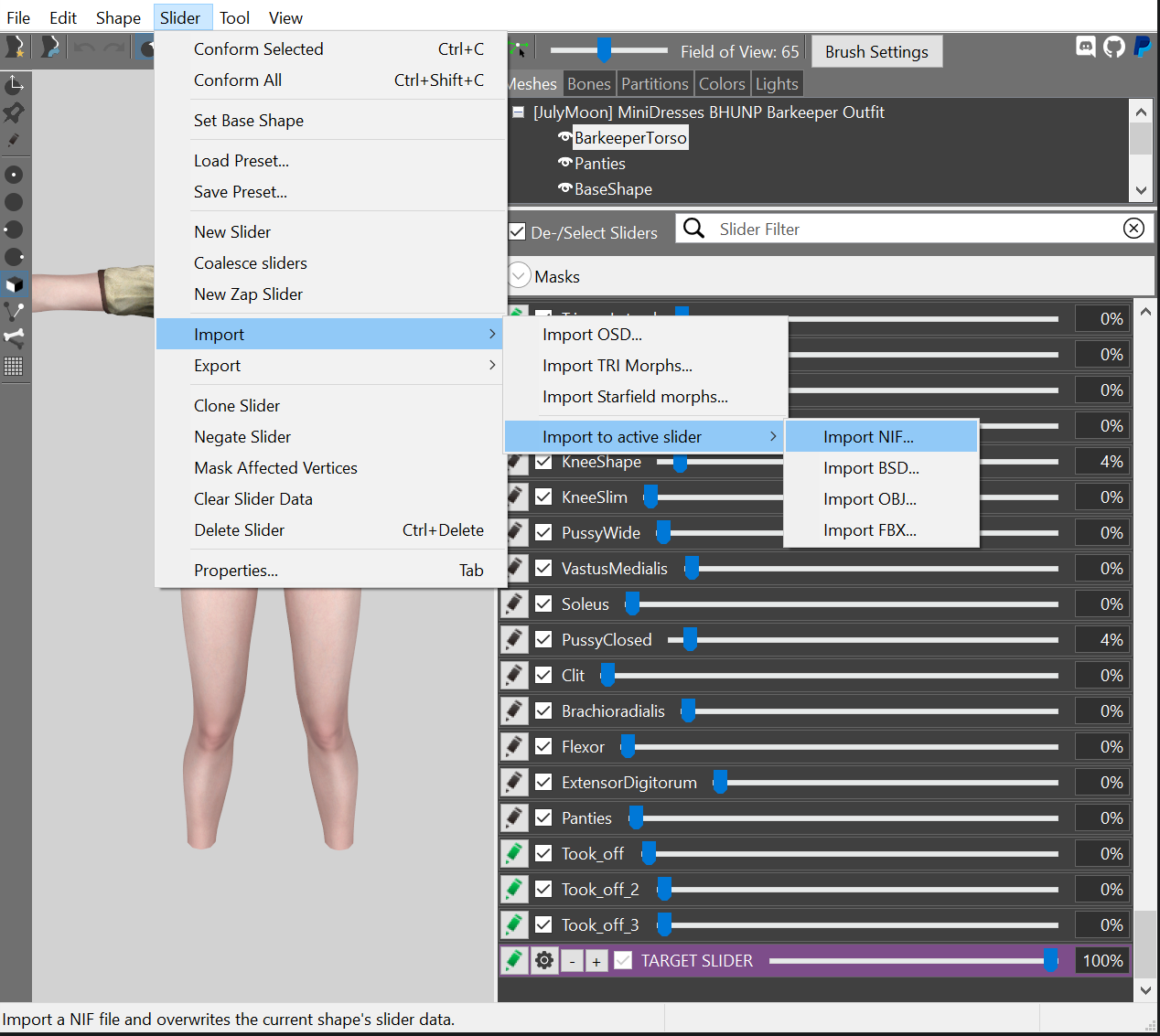1160x1036 pixels.
Task: Click green edit pencil for Took_off_2
Action: click(x=515, y=889)
